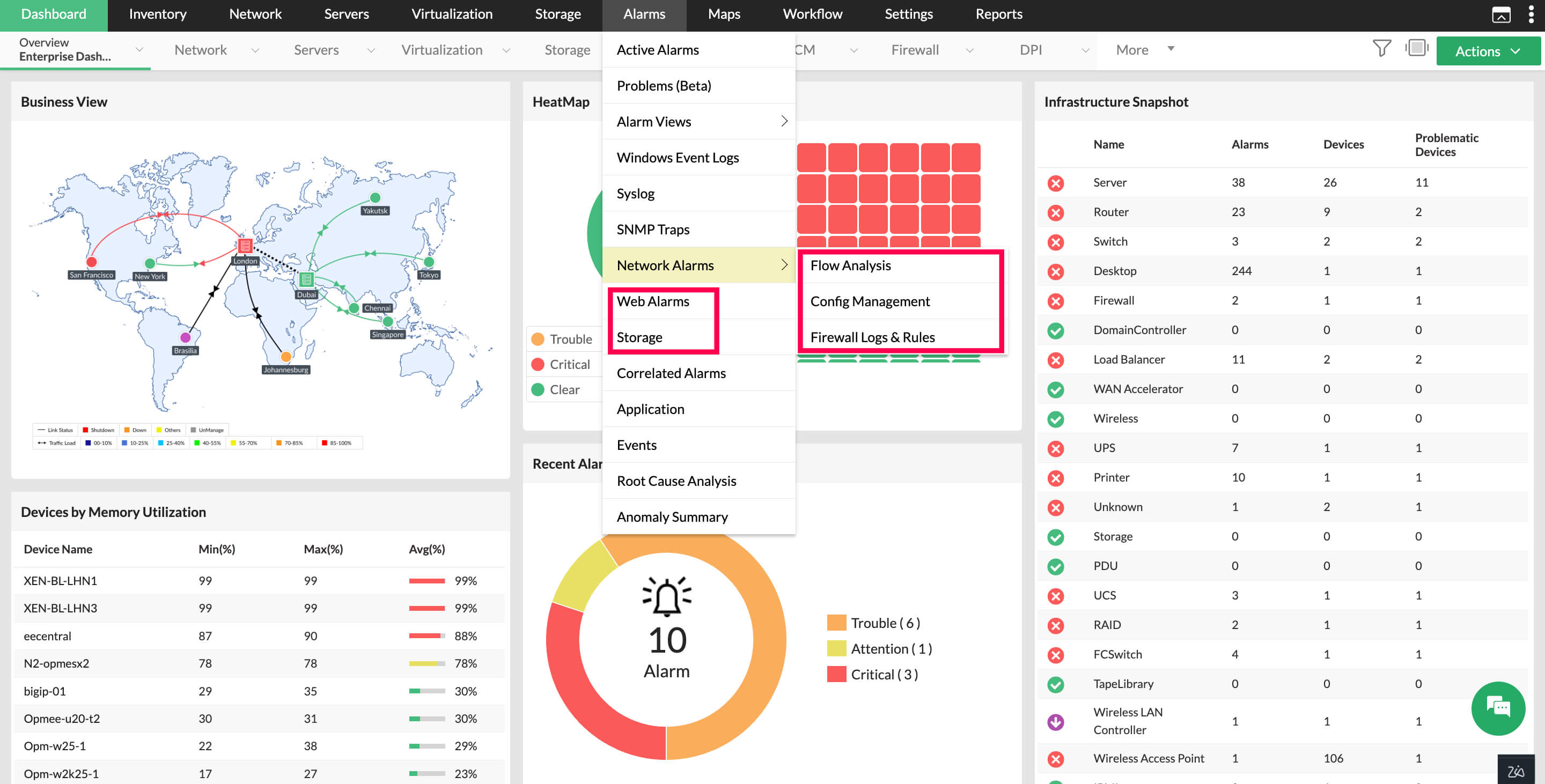
Task: Open the Actions dropdown button
Action: [x=1488, y=51]
